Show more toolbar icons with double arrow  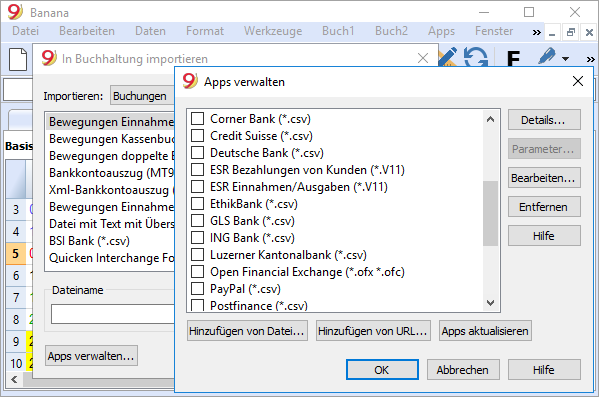pos(591,59)
